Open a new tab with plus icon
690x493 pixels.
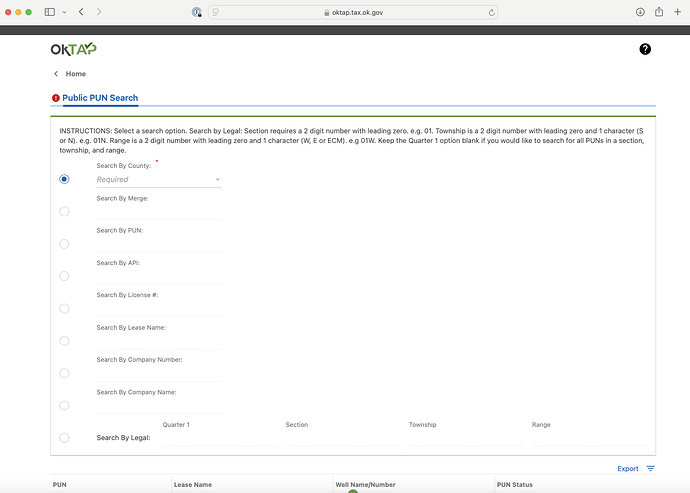[x=678, y=12]
